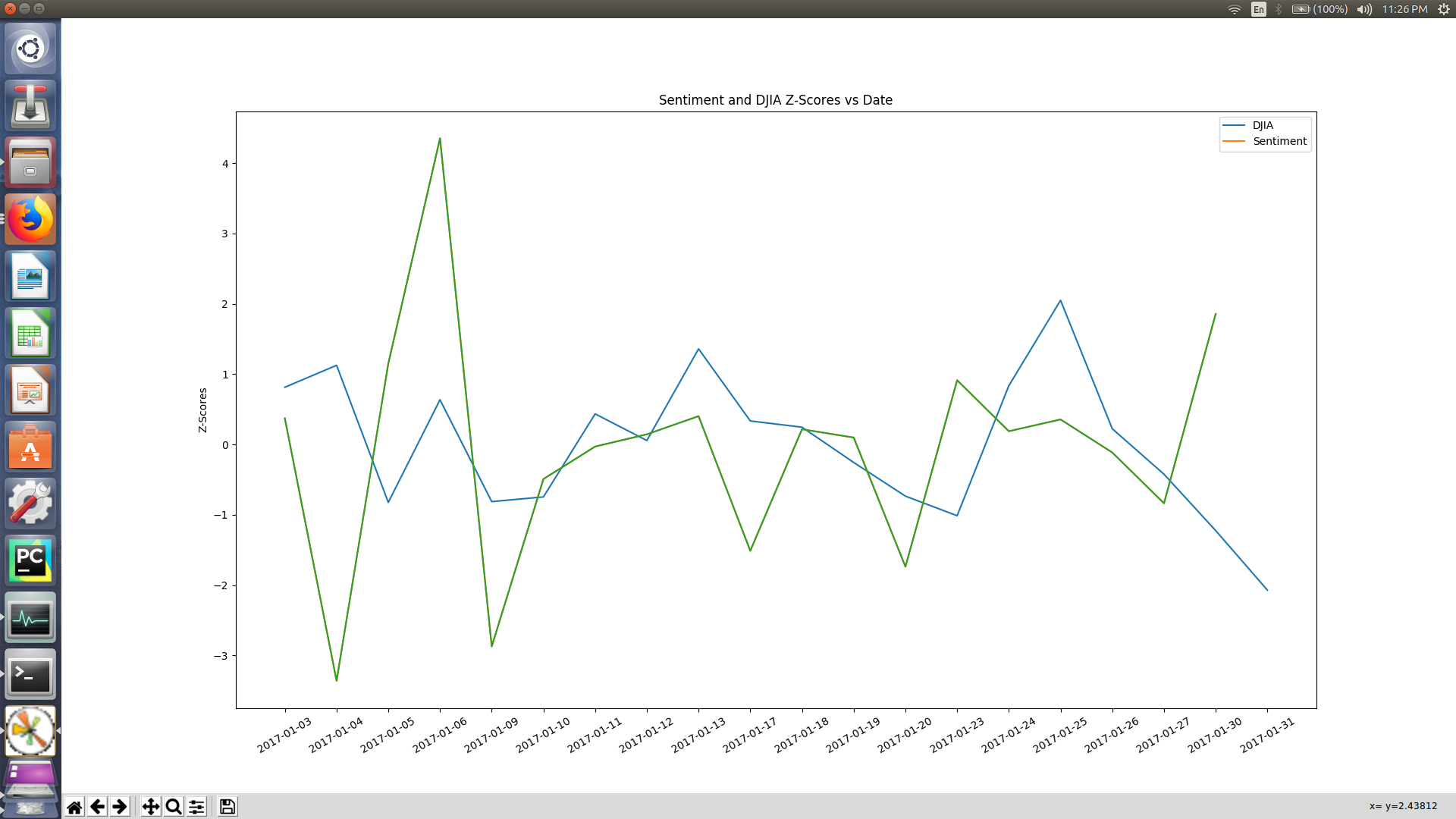Screen dimensions: 1456x819
Task: Click the 2017-01-13 date tick label
Action: click(x=698, y=735)
